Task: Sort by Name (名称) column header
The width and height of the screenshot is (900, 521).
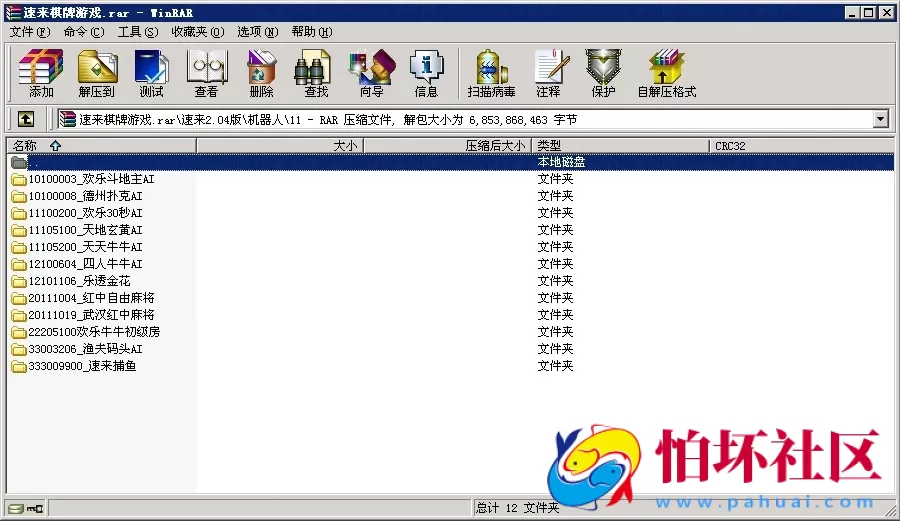Action: point(102,146)
